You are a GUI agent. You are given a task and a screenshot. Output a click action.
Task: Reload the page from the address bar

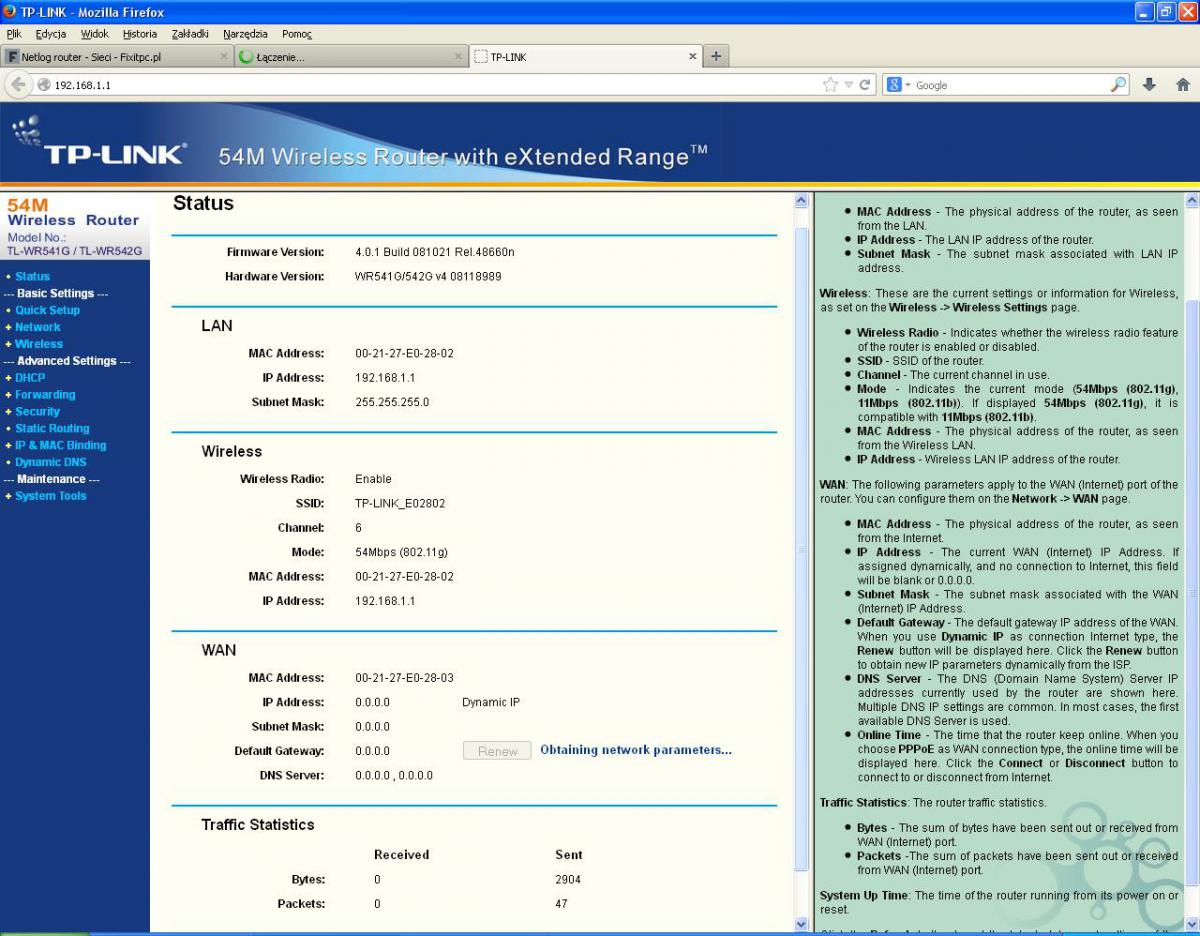865,85
